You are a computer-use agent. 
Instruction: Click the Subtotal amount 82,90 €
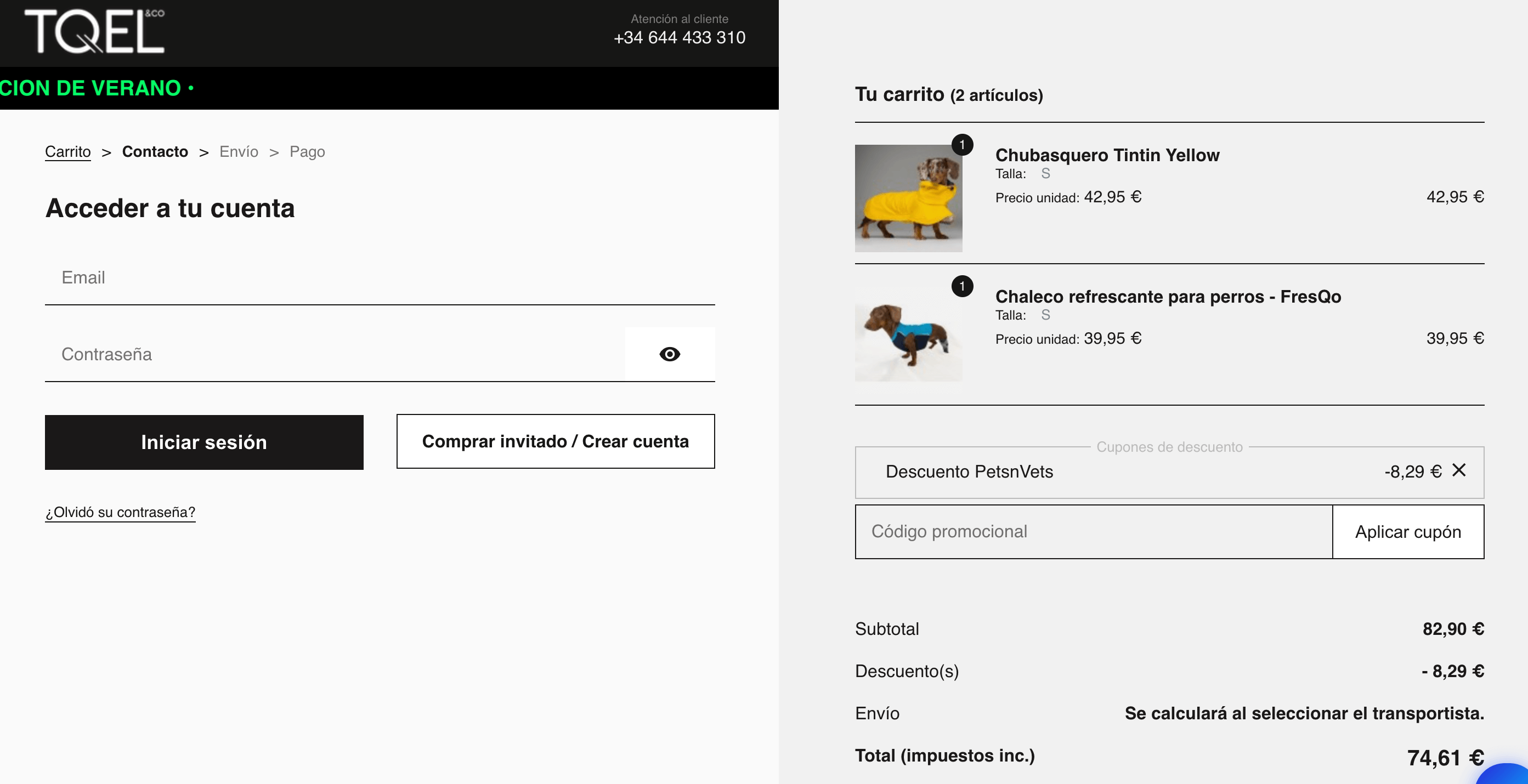(1453, 629)
